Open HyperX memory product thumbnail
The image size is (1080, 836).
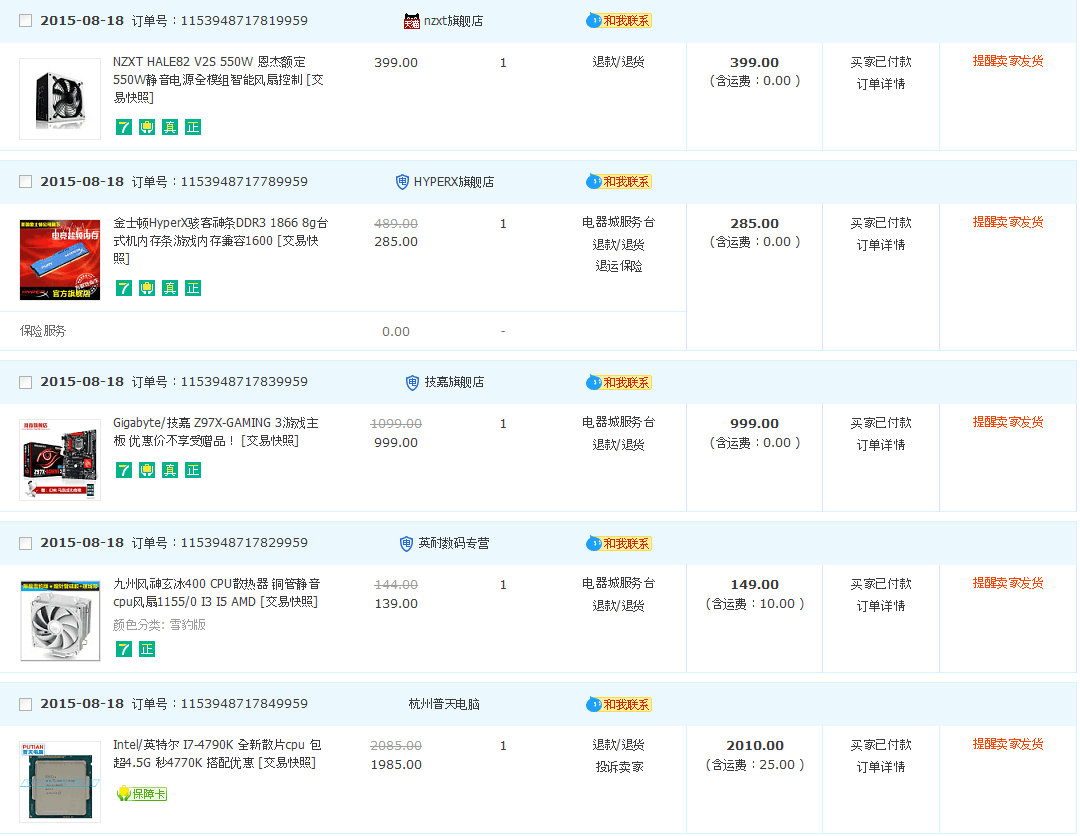click(60, 260)
